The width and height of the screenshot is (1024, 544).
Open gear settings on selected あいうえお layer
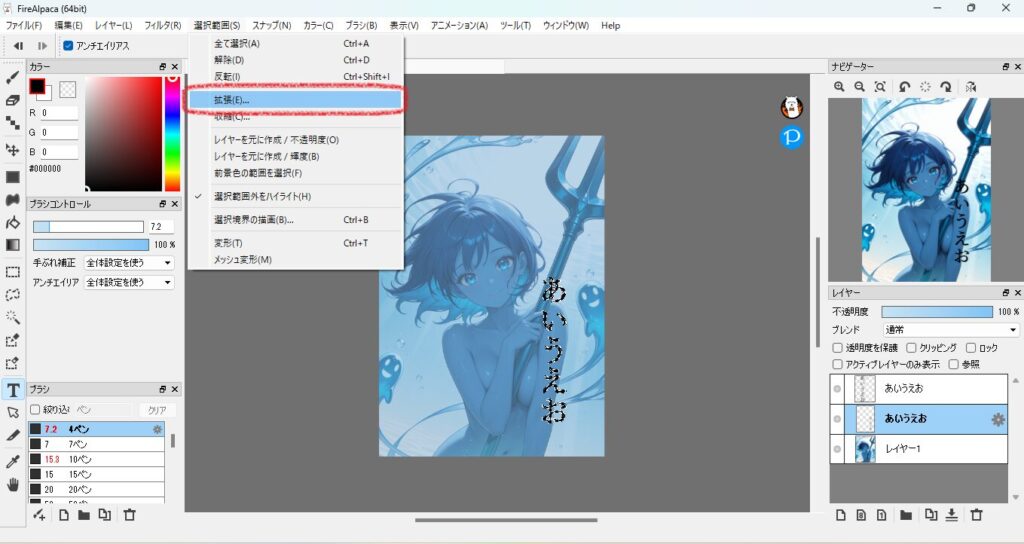tap(997, 419)
